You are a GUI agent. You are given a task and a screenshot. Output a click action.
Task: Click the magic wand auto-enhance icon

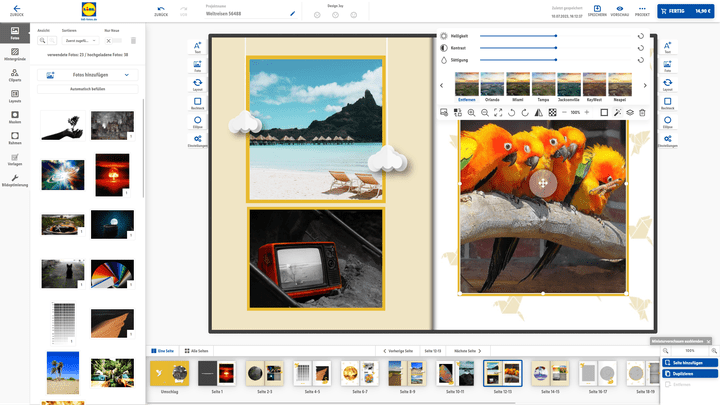point(617,113)
